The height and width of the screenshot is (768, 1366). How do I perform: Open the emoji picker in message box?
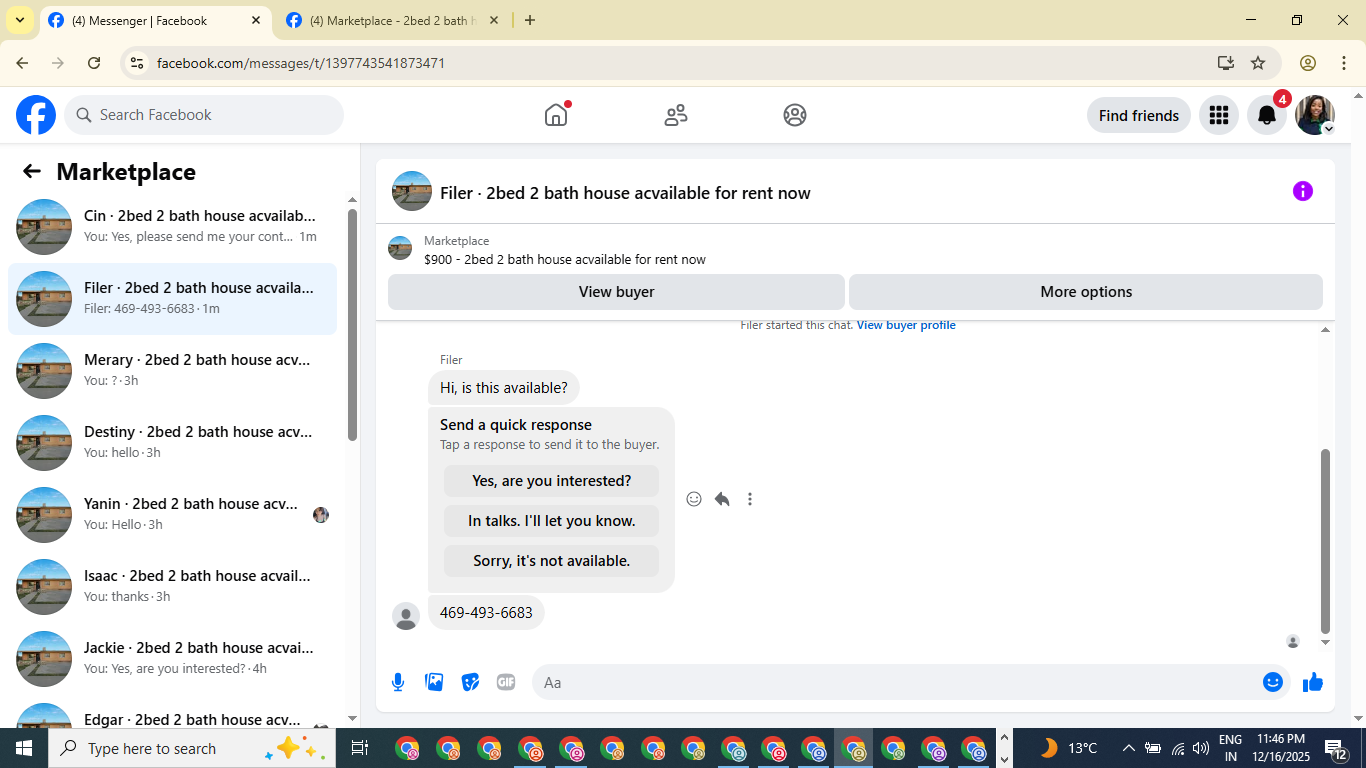point(1273,682)
